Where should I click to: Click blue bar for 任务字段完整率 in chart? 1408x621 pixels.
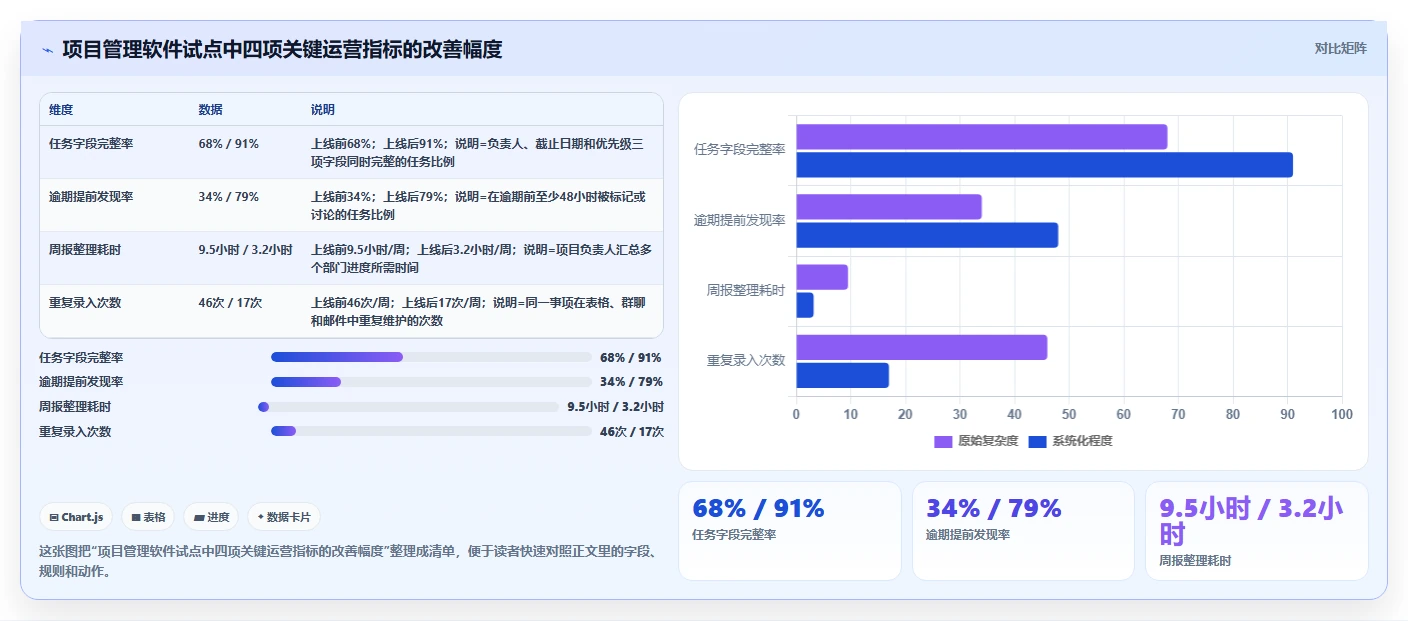tap(1044, 165)
